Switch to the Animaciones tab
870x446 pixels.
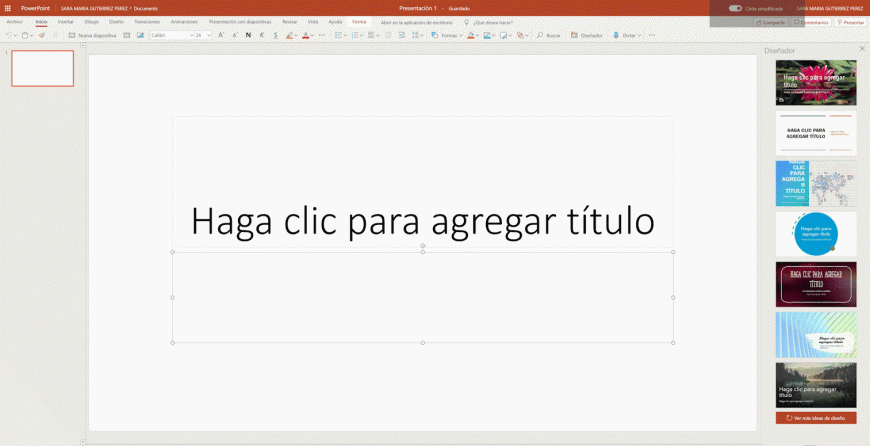184,22
